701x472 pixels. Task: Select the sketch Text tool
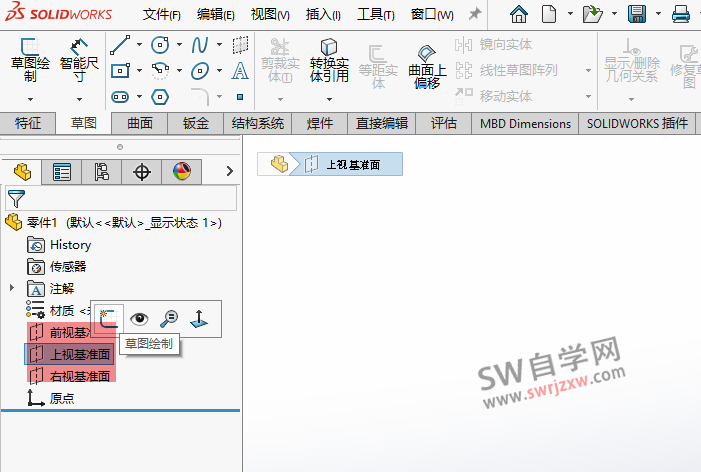(240, 71)
